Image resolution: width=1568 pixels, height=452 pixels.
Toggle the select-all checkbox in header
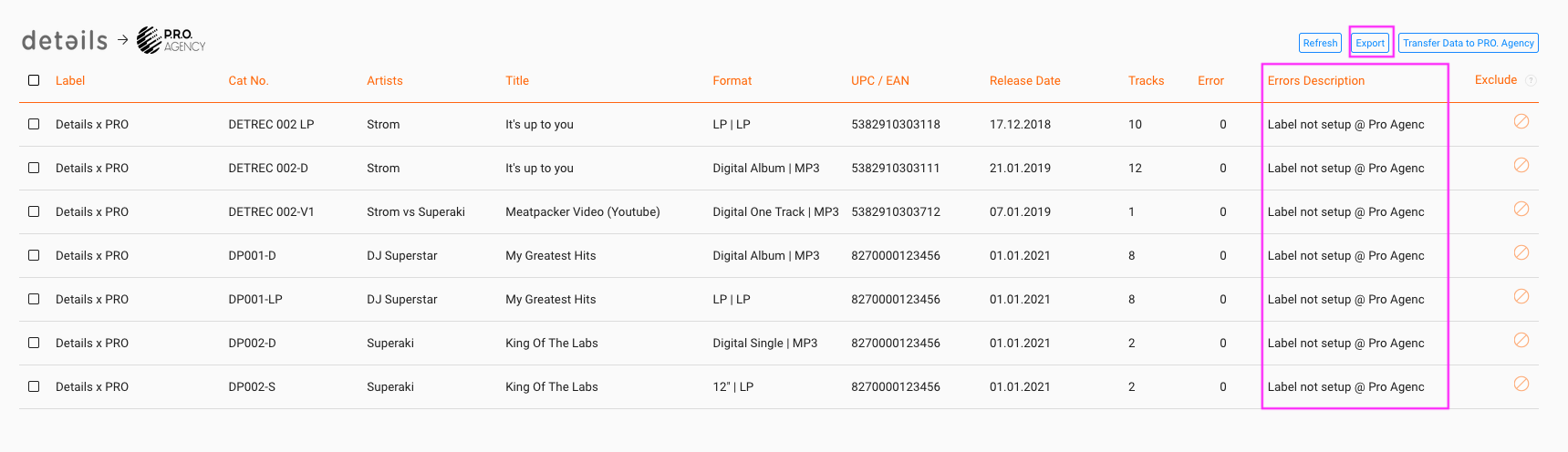(x=34, y=80)
